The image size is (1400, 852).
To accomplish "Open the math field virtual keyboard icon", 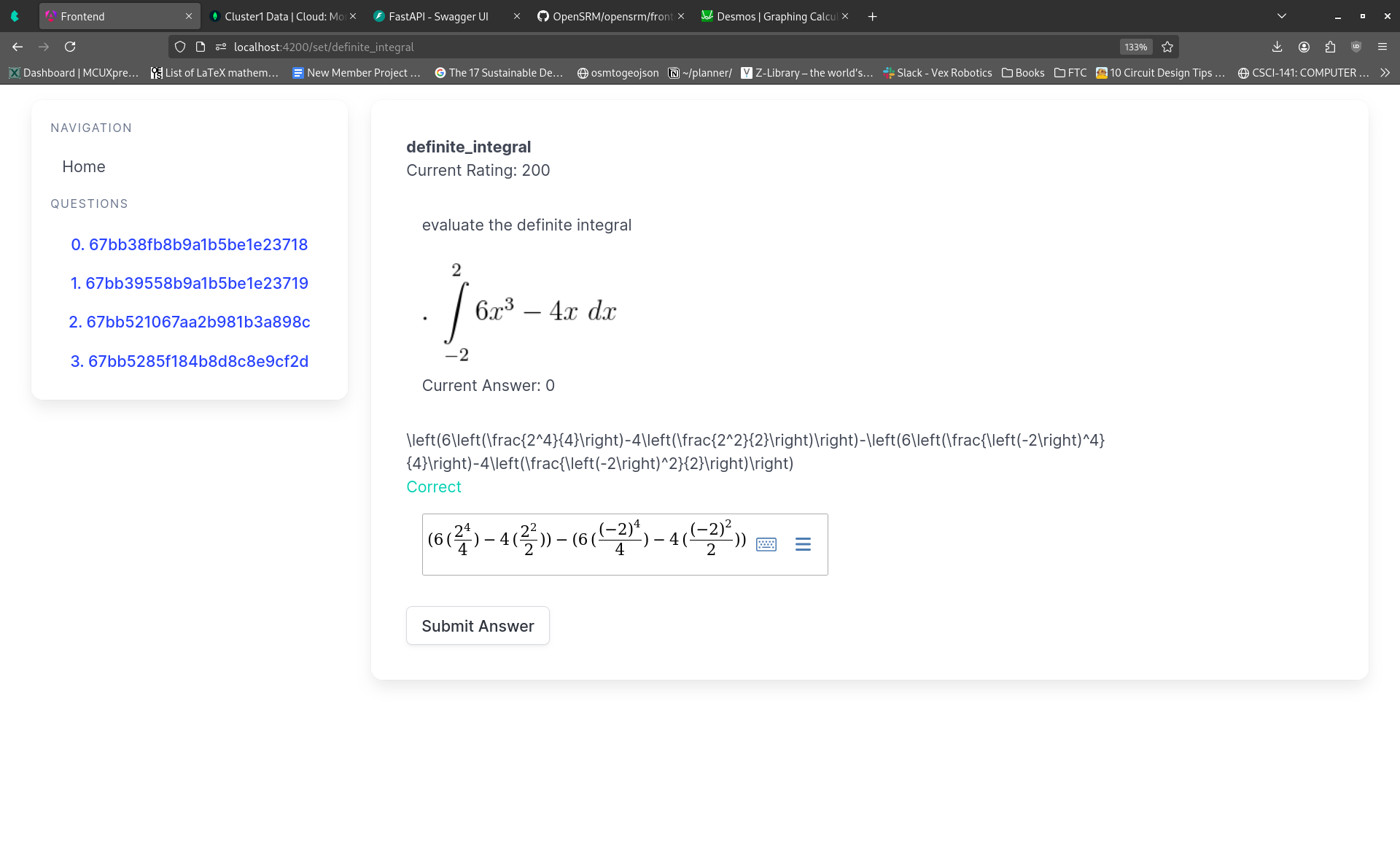I will tap(766, 544).
